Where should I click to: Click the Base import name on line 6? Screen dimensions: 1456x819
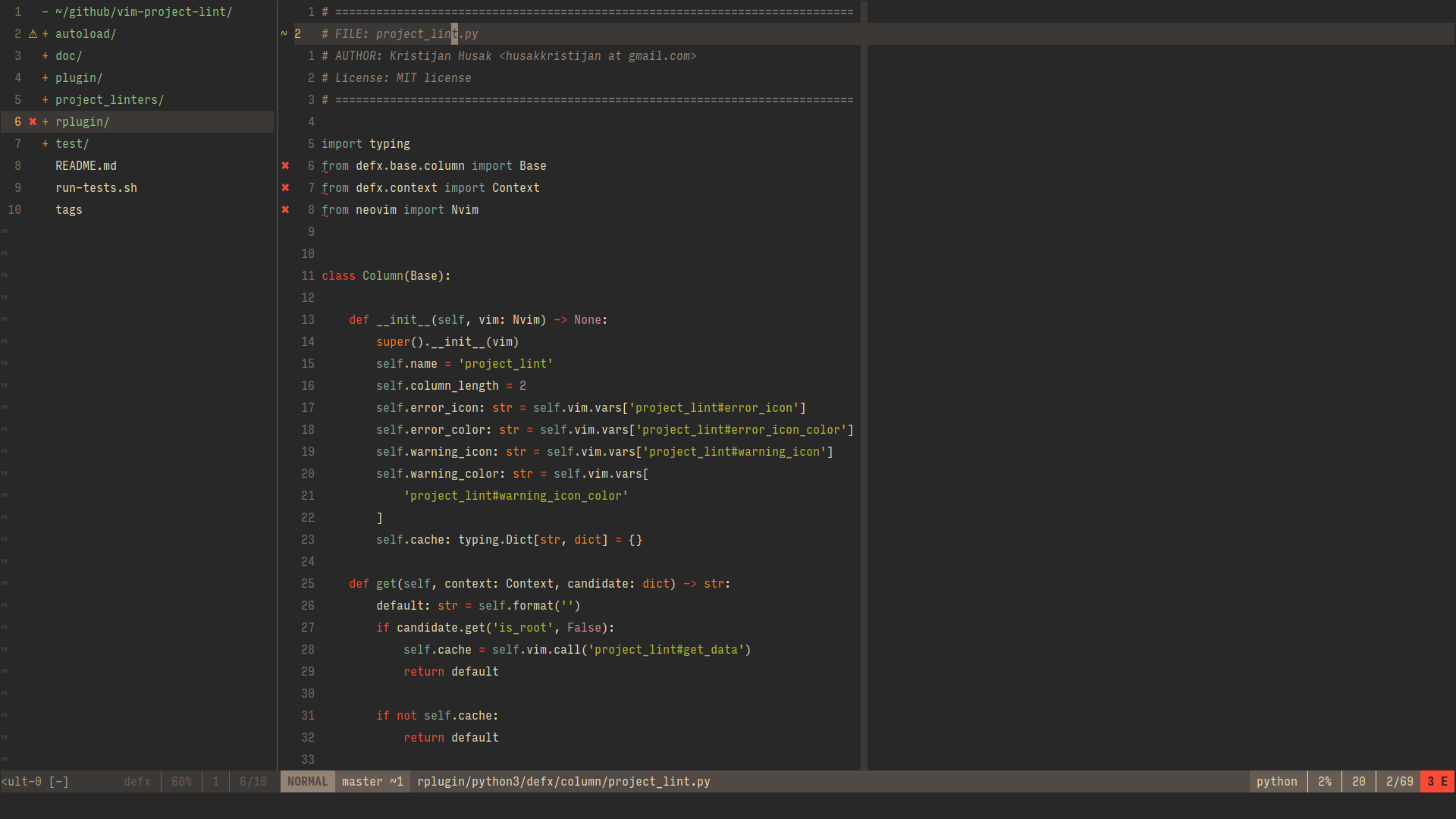pyautogui.click(x=533, y=166)
